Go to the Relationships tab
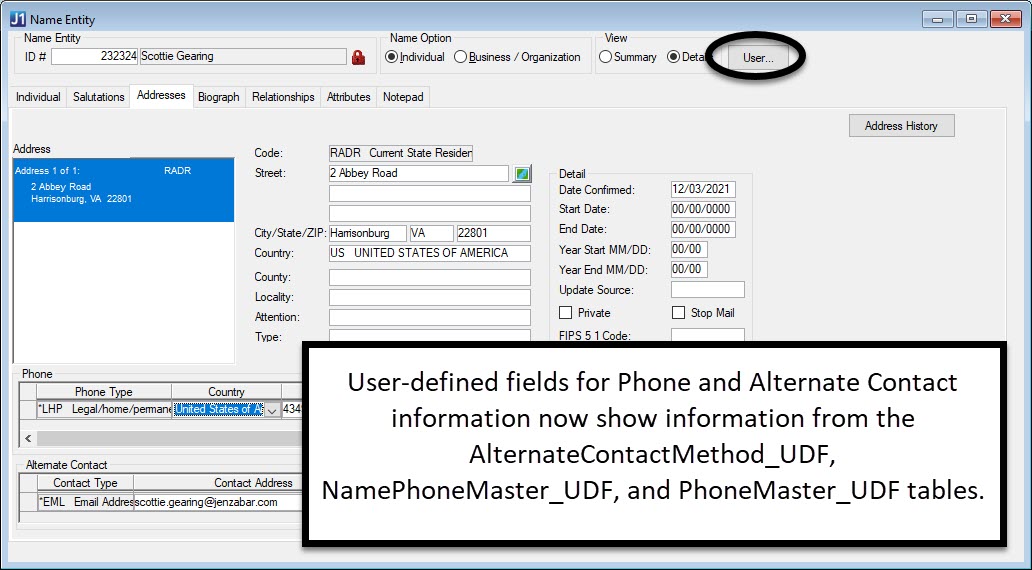Viewport: 1032px width, 570px height. tap(283, 97)
